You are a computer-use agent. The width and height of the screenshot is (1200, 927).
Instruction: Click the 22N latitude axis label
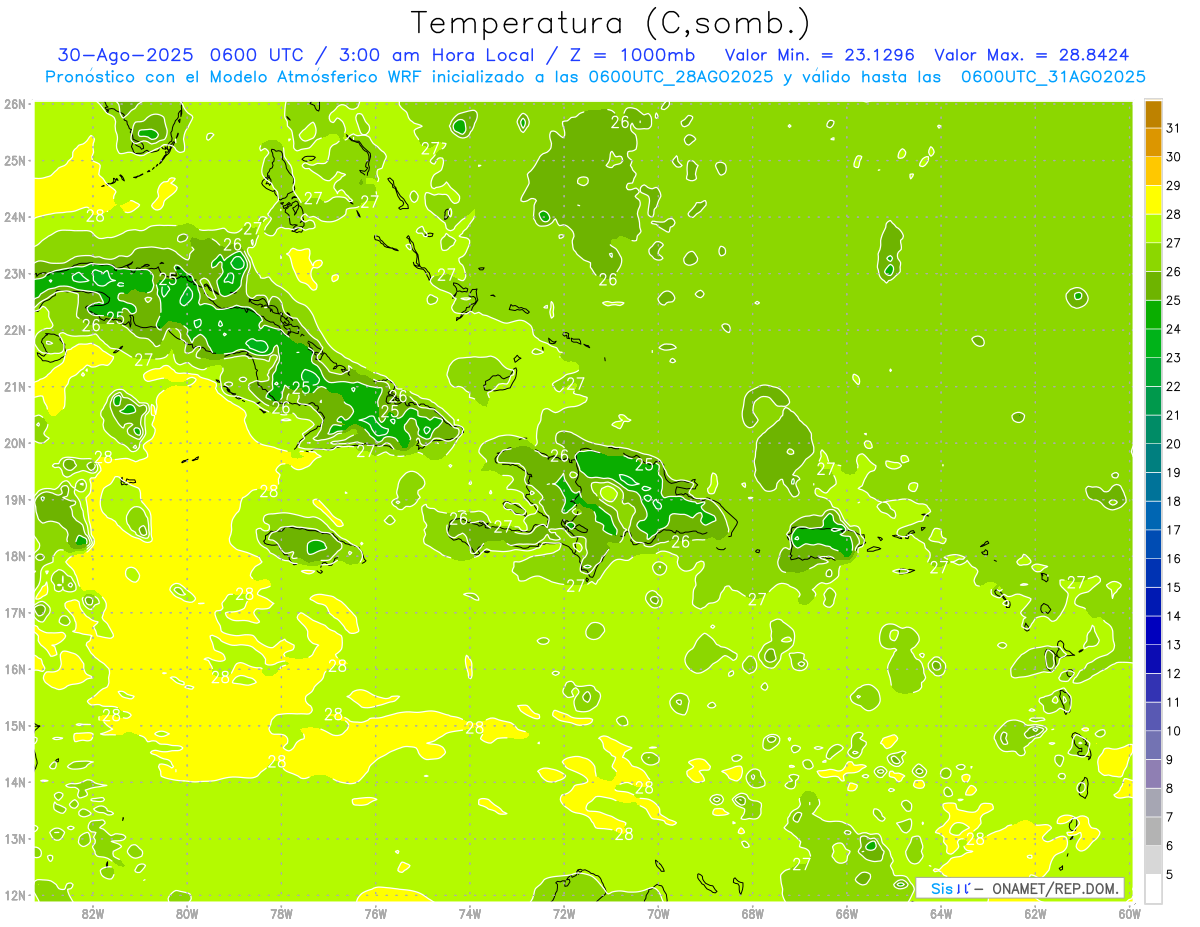pos(15,330)
